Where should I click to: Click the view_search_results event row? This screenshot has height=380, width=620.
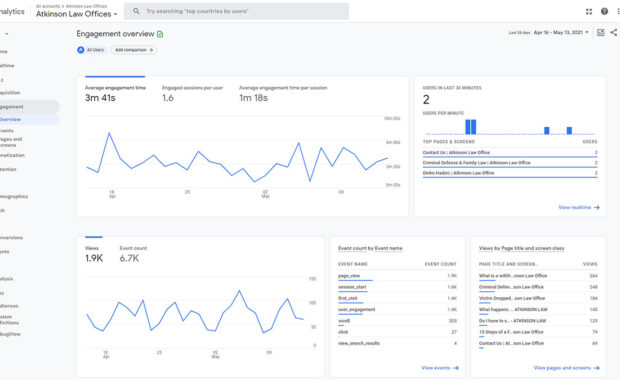pyautogui.click(x=397, y=343)
